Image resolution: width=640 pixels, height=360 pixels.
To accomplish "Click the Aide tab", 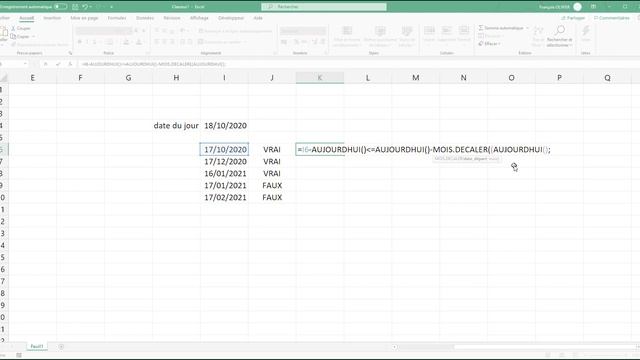I will point(258,18).
